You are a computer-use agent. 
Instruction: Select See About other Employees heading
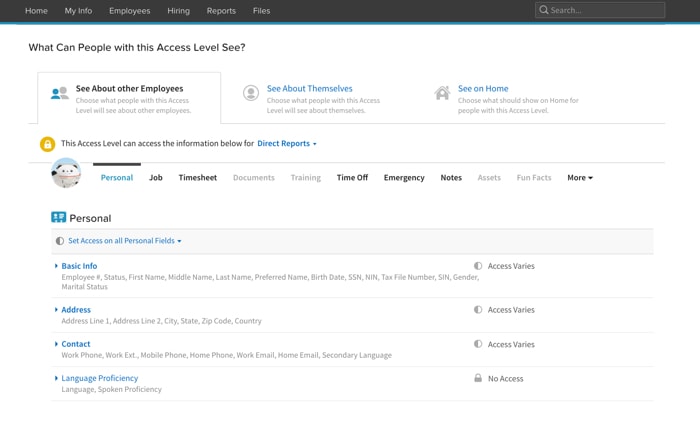pos(129,89)
